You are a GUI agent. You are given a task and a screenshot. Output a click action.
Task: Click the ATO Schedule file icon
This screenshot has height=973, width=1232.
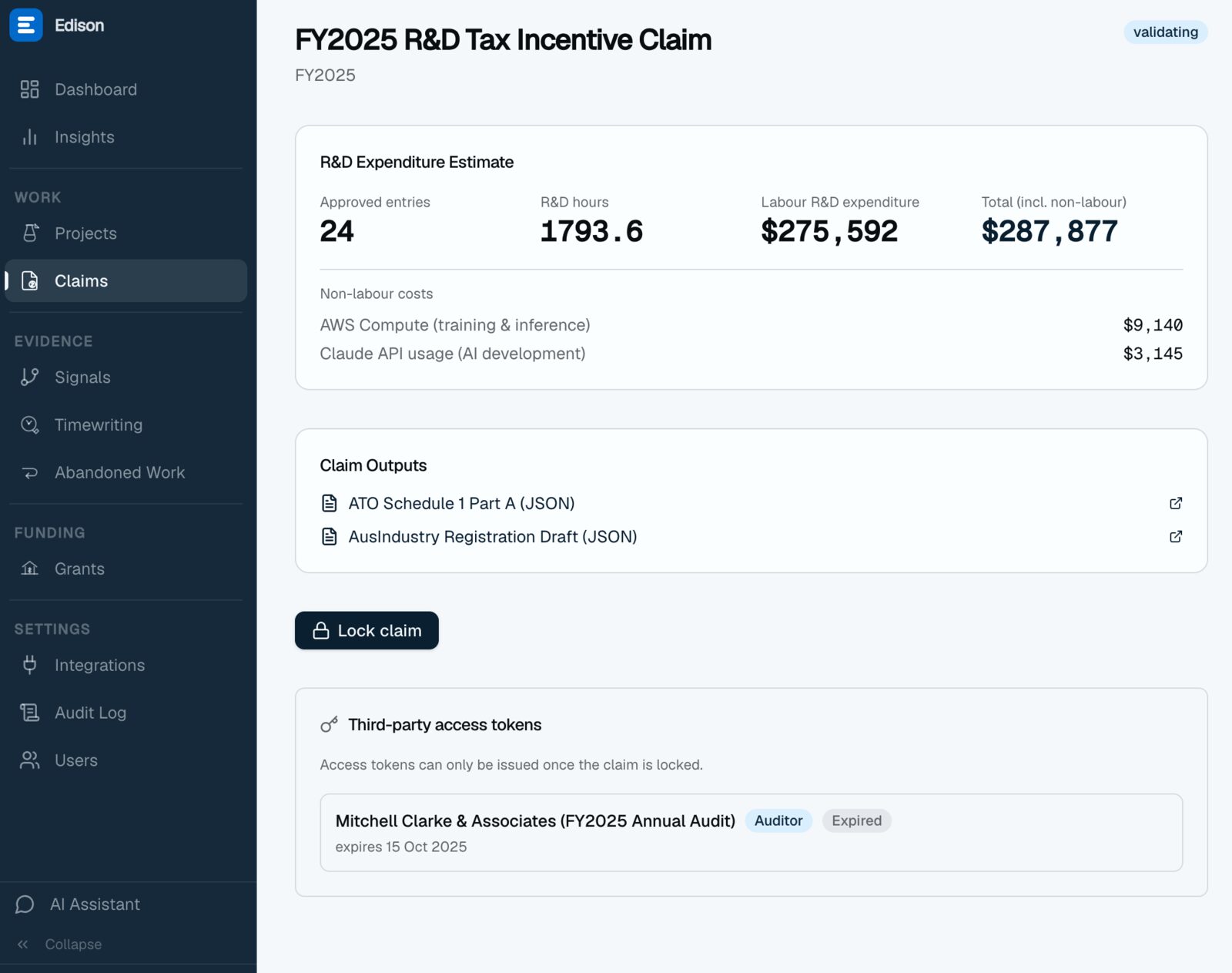(x=329, y=503)
